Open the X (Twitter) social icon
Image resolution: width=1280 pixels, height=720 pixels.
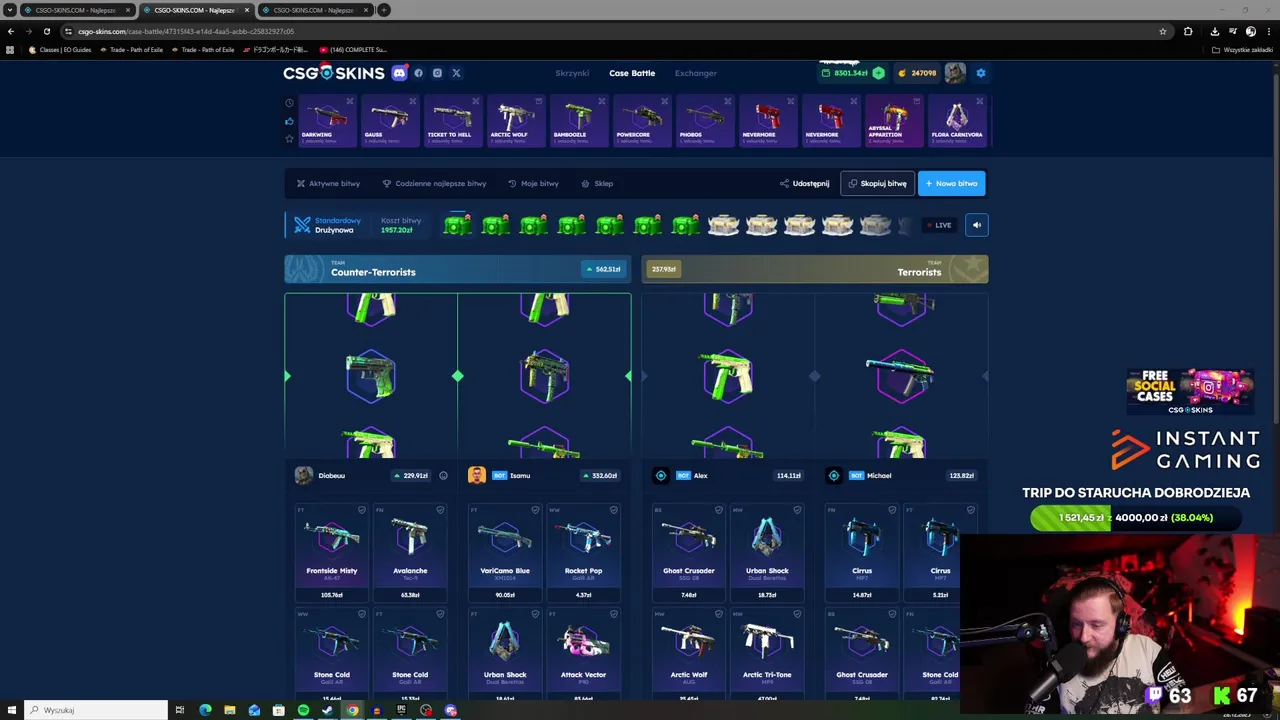coord(456,73)
